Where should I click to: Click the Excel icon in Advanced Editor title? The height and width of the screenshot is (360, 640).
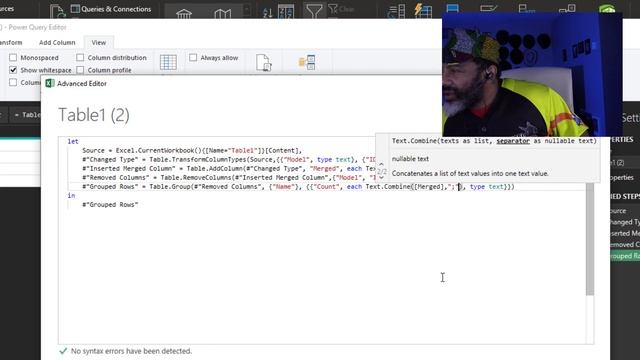pos(50,83)
